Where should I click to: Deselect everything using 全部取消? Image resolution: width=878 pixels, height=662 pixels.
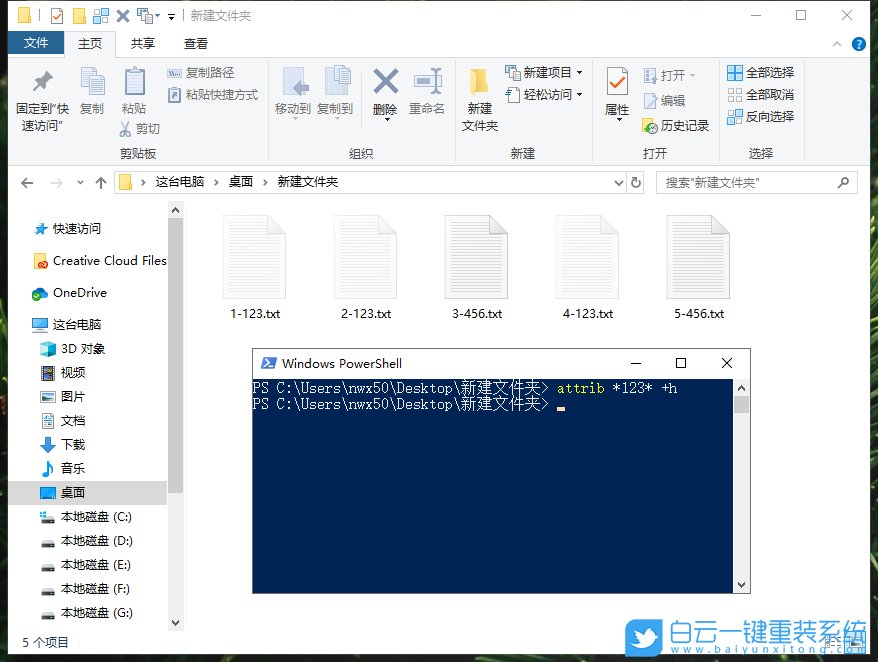(762, 95)
